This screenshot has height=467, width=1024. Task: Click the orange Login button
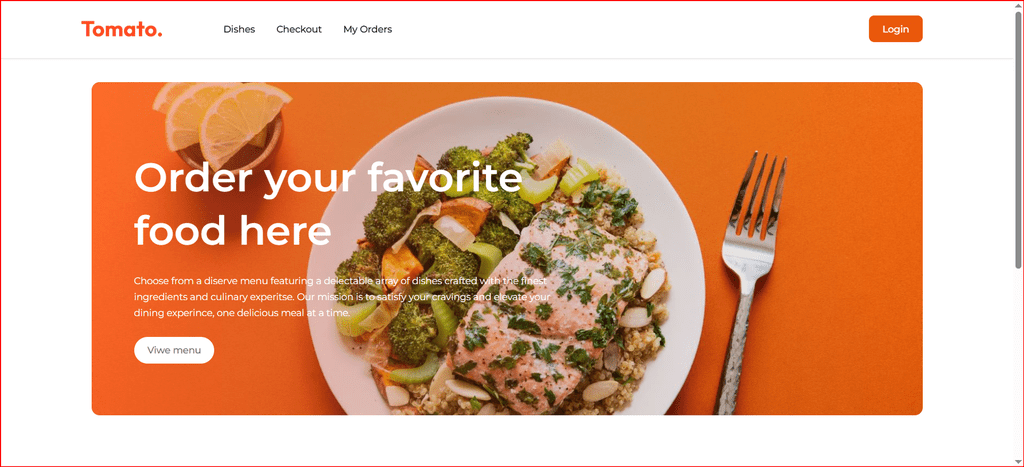[x=895, y=29]
